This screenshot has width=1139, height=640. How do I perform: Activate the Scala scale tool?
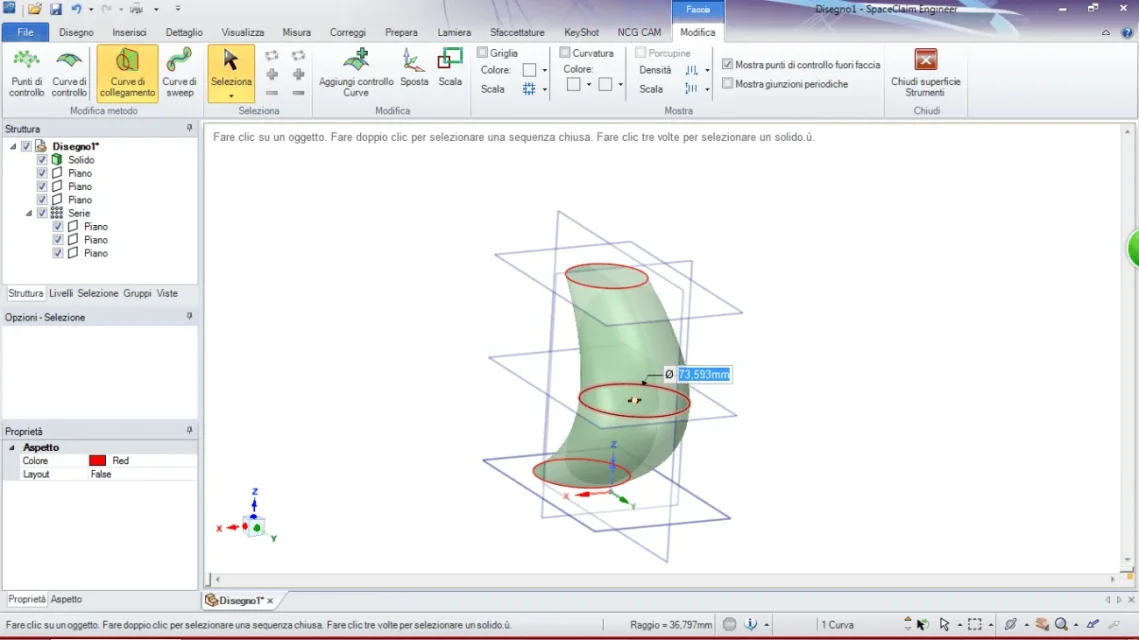click(x=450, y=68)
